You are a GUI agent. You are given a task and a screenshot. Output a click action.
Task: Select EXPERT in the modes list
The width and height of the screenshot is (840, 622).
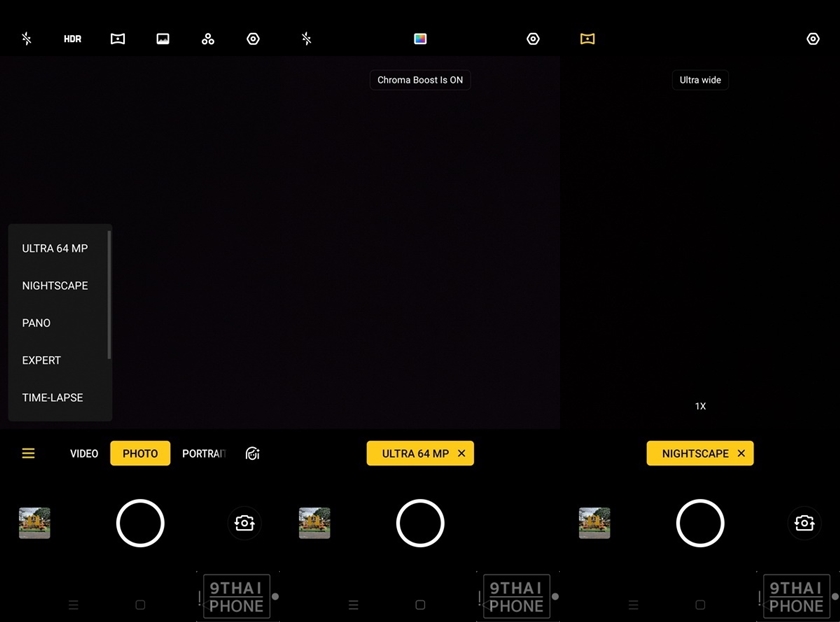(42, 360)
